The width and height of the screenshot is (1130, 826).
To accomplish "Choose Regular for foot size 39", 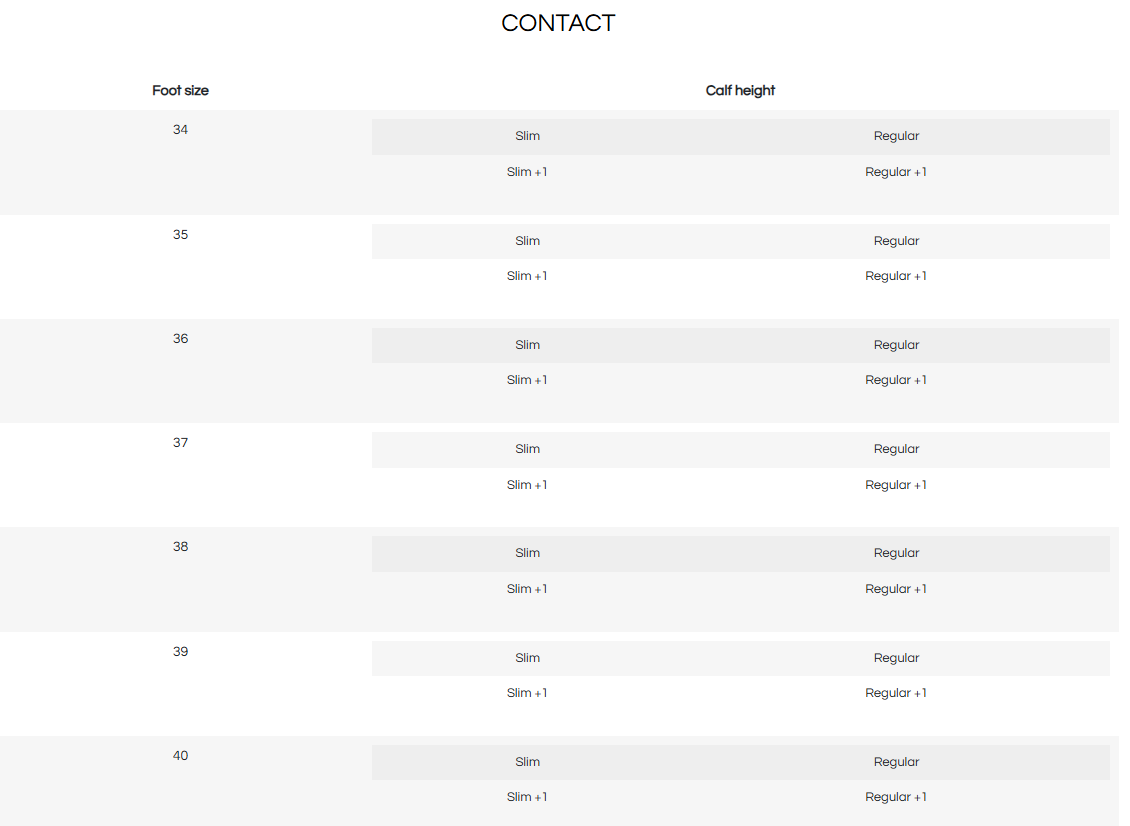I will tap(897, 658).
